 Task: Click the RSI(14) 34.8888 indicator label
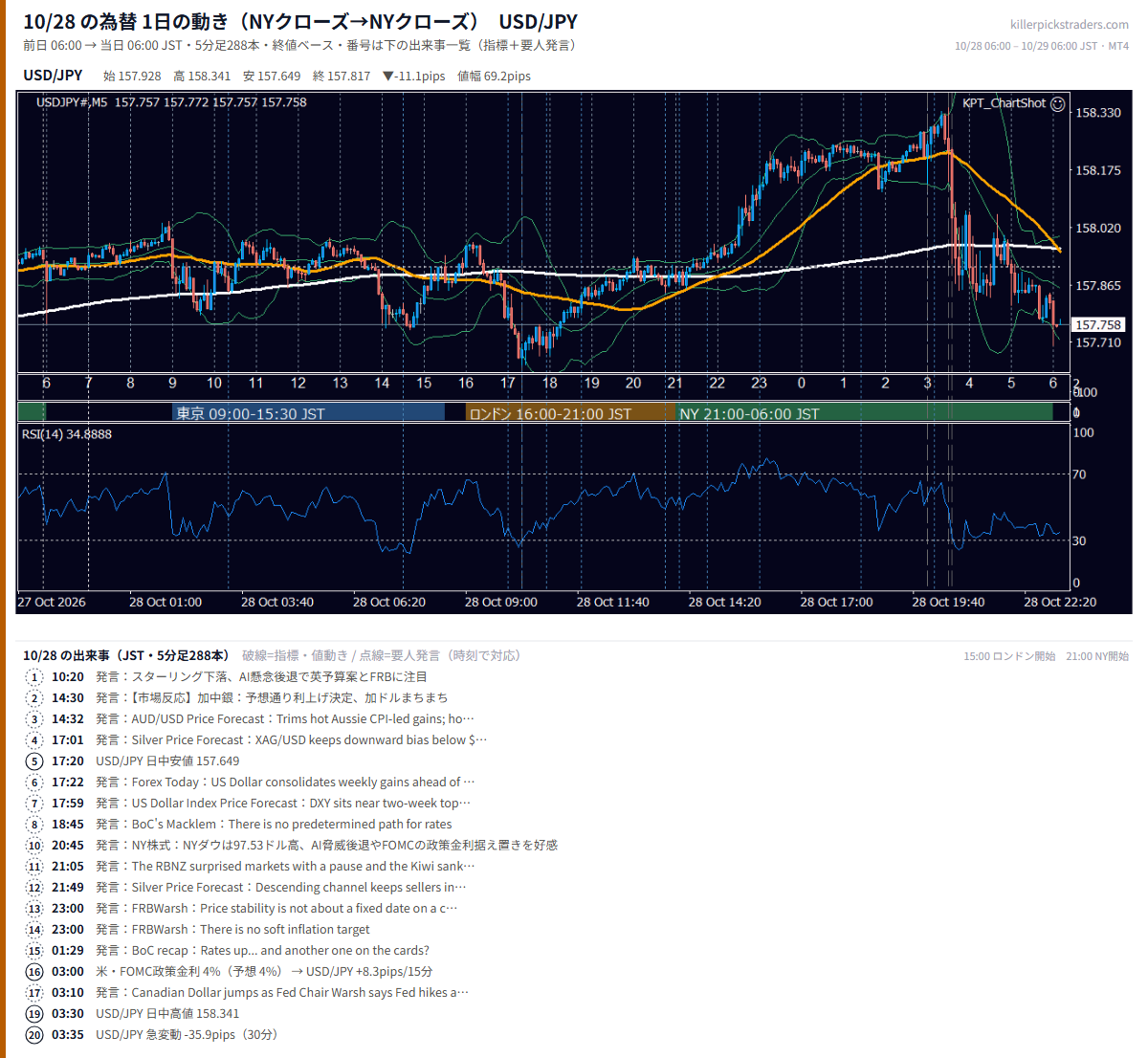pos(67,434)
